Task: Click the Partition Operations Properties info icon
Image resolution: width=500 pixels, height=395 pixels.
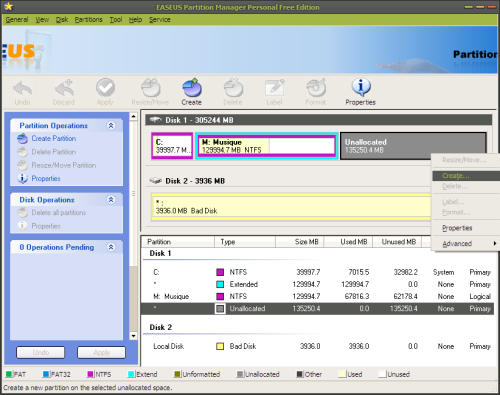Action: click(22, 179)
